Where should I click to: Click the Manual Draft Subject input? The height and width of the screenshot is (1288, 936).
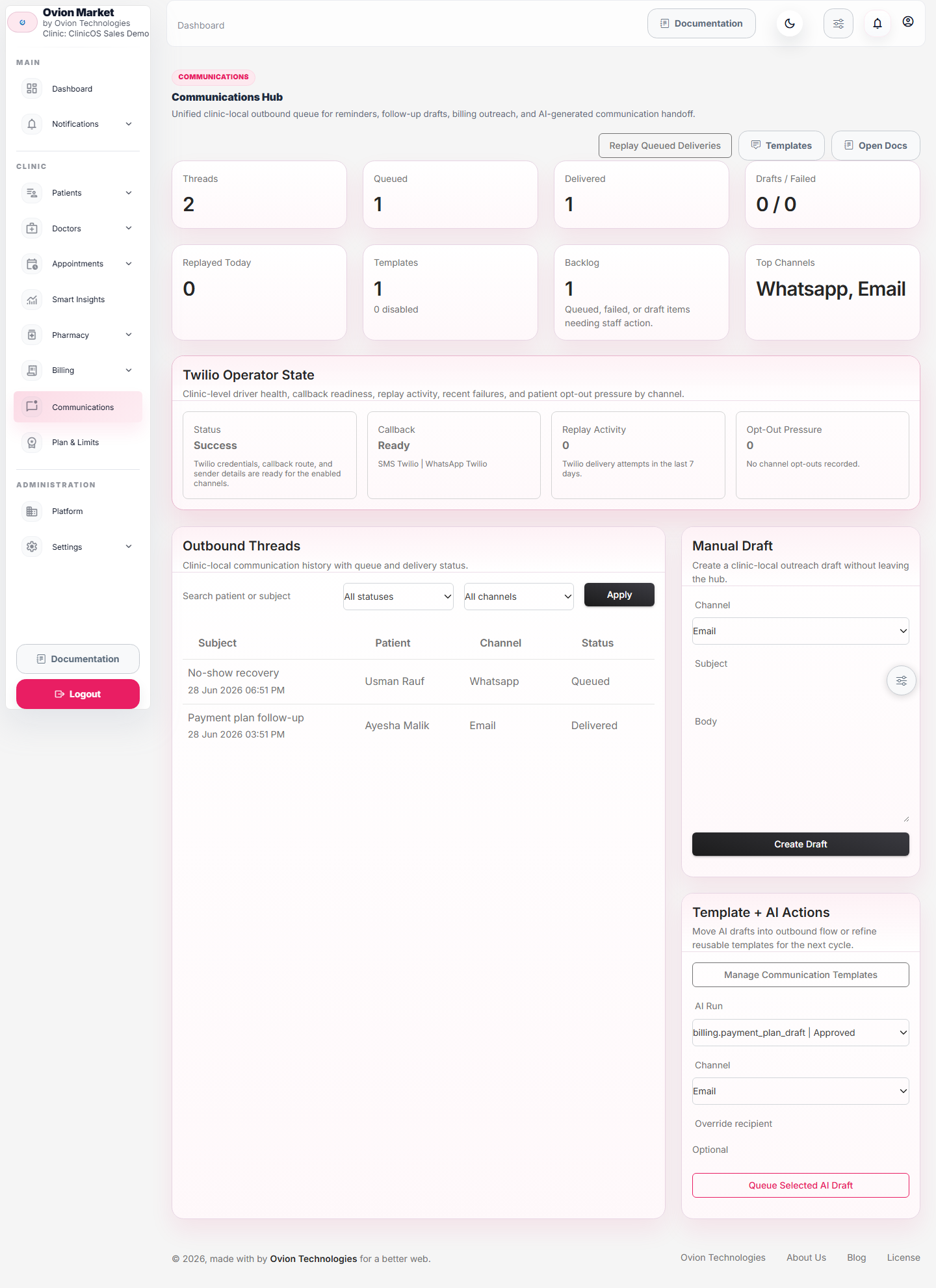click(x=801, y=689)
